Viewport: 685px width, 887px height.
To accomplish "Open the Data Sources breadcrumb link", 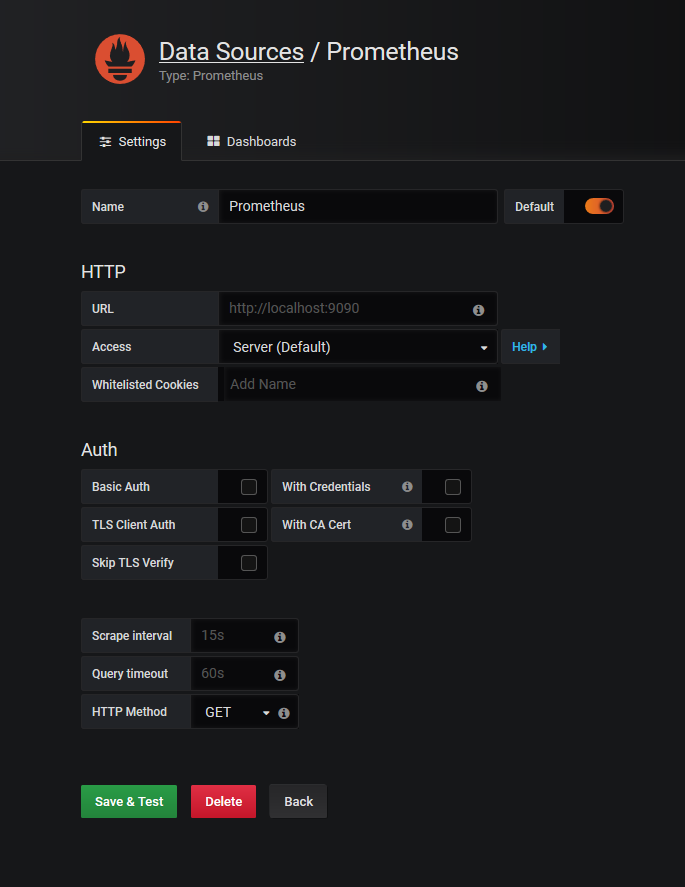I will tap(231, 51).
